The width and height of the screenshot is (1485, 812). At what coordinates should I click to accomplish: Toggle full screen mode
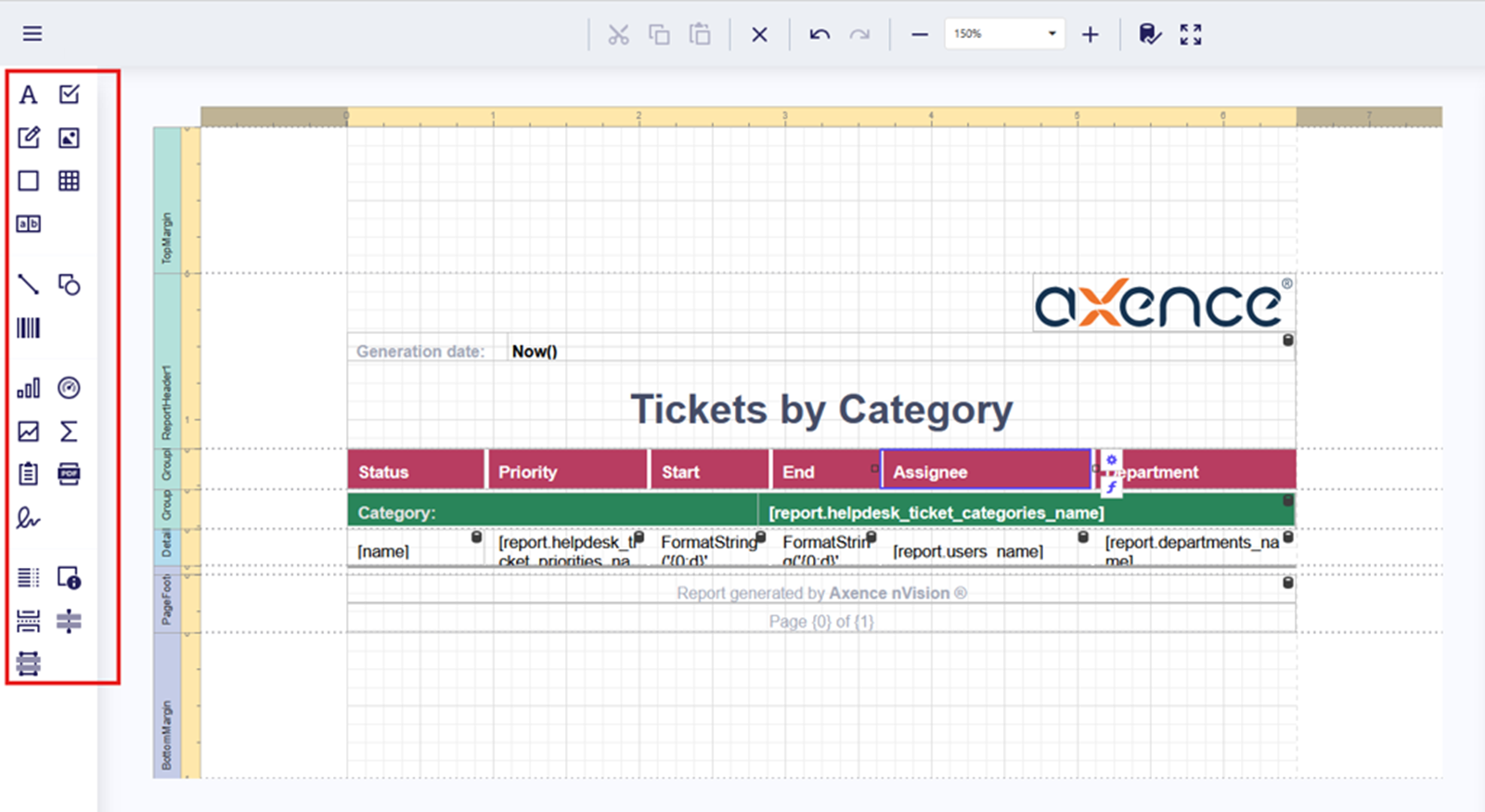point(1191,34)
